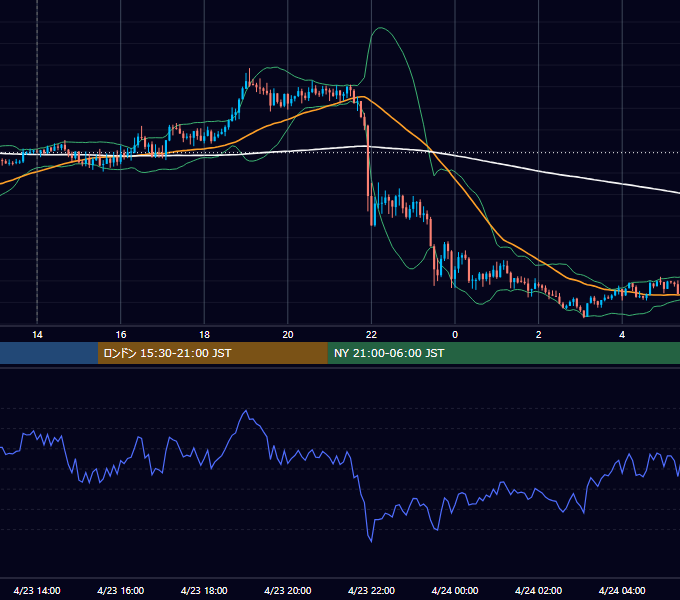Click the candlestick high near 19:00
680x600 pixels.
249,69
